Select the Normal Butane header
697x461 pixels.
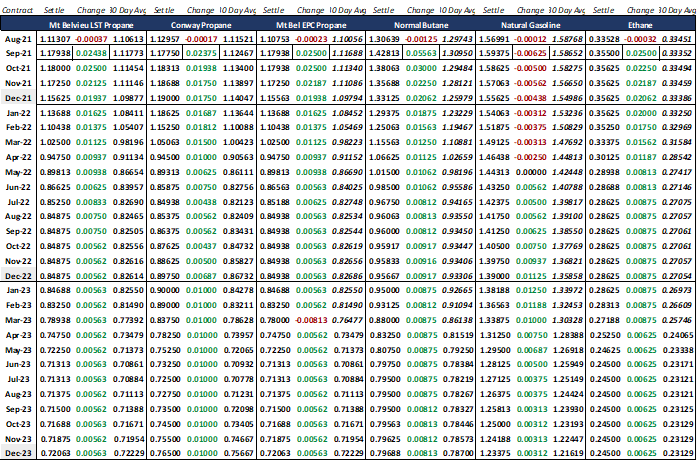coord(421,25)
